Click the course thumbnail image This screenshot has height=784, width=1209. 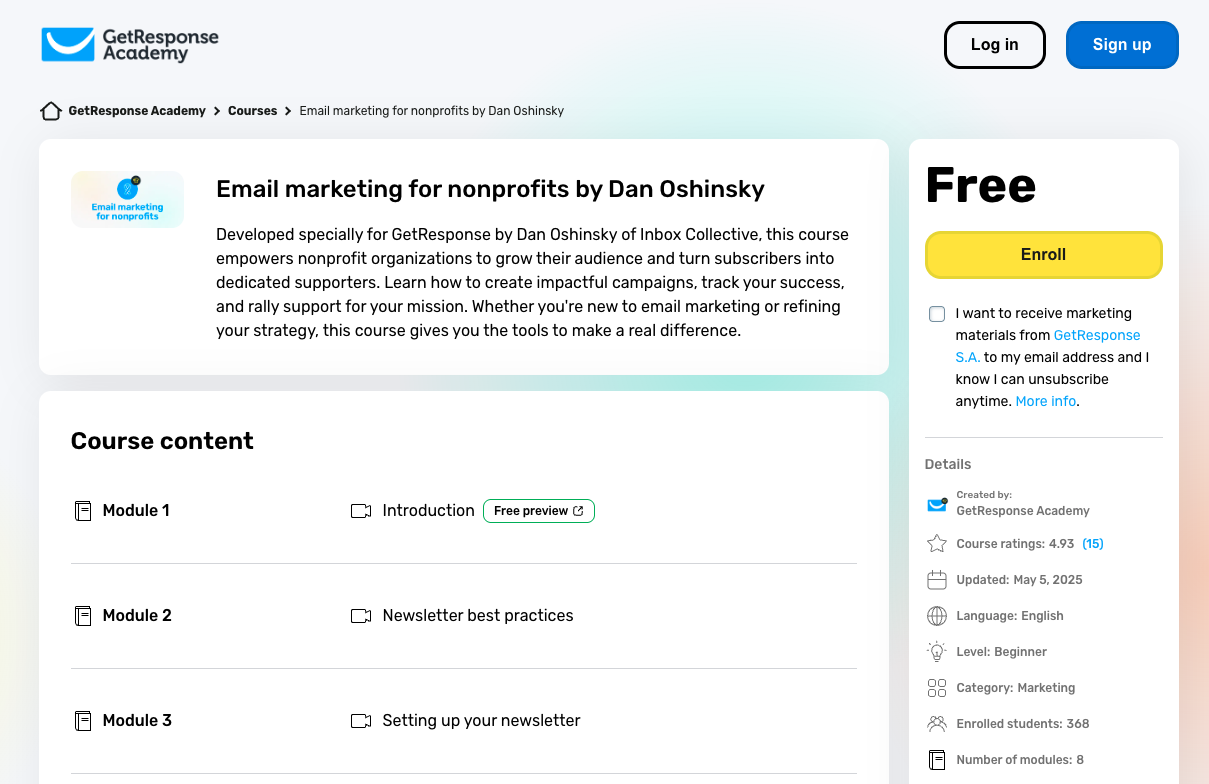(x=127, y=199)
